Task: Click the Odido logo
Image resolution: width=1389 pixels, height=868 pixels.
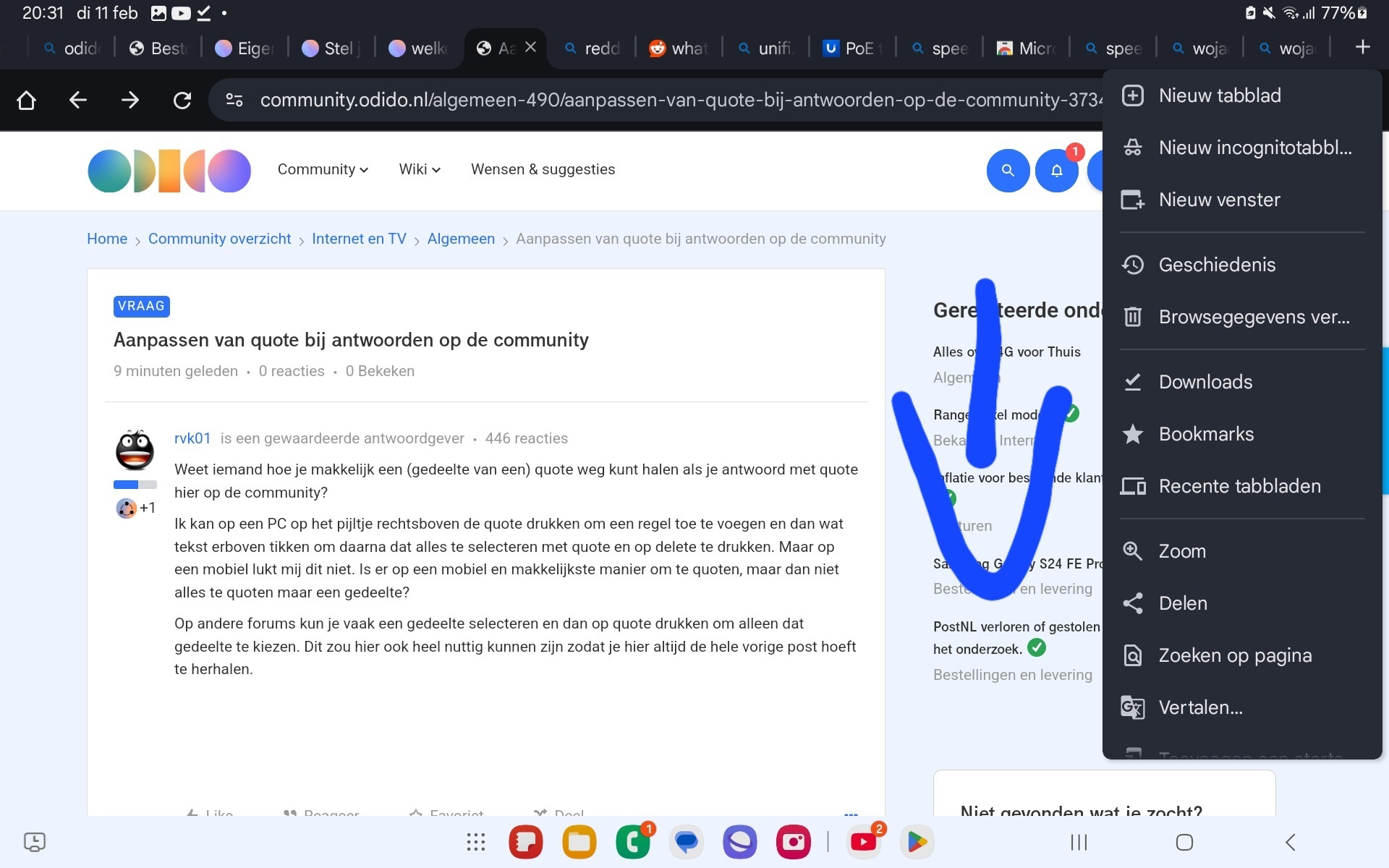Action: (x=169, y=171)
